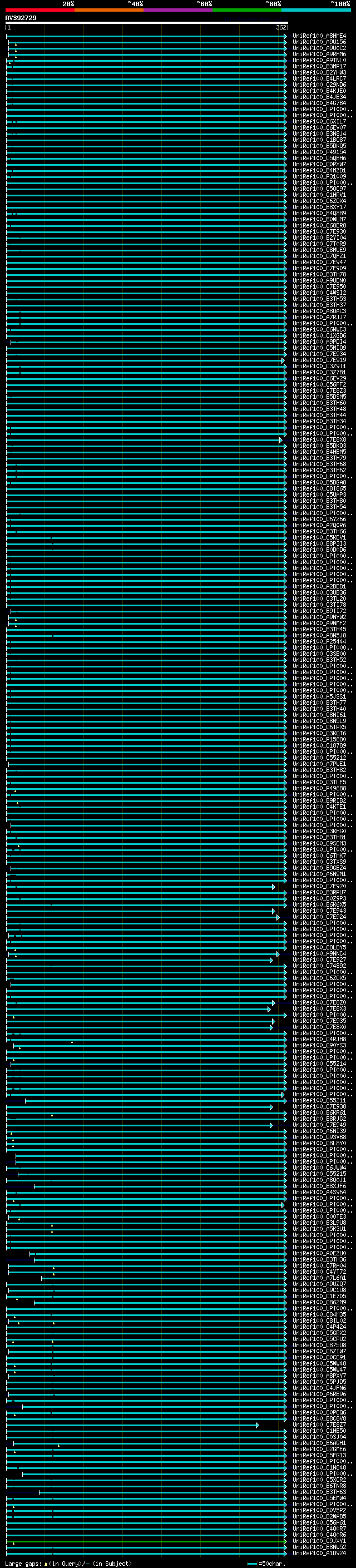This screenshot has width=356, height=1568.
Task: Click the orange ~40% identity legend bar
Action: (109, 10)
